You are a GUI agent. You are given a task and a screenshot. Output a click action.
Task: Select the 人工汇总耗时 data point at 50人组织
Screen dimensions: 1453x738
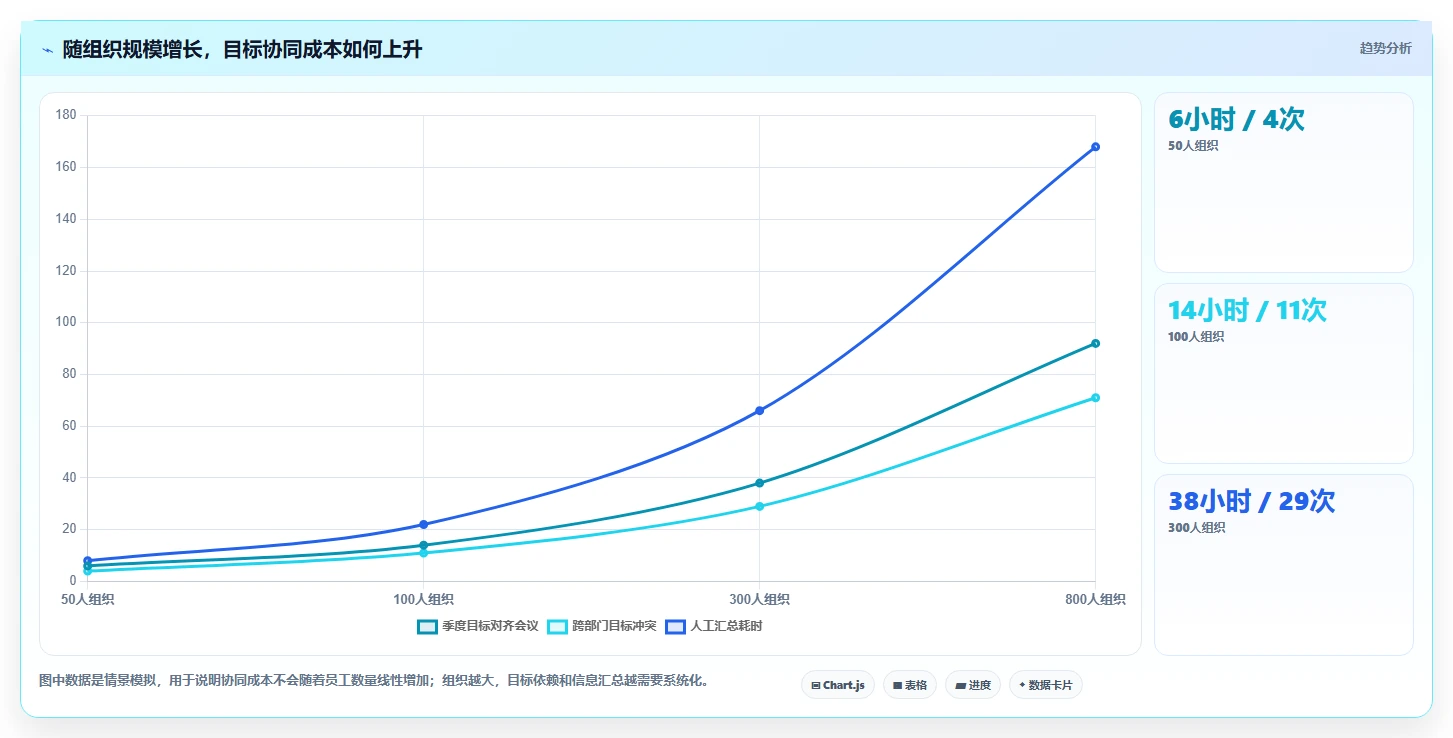pos(87,560)
